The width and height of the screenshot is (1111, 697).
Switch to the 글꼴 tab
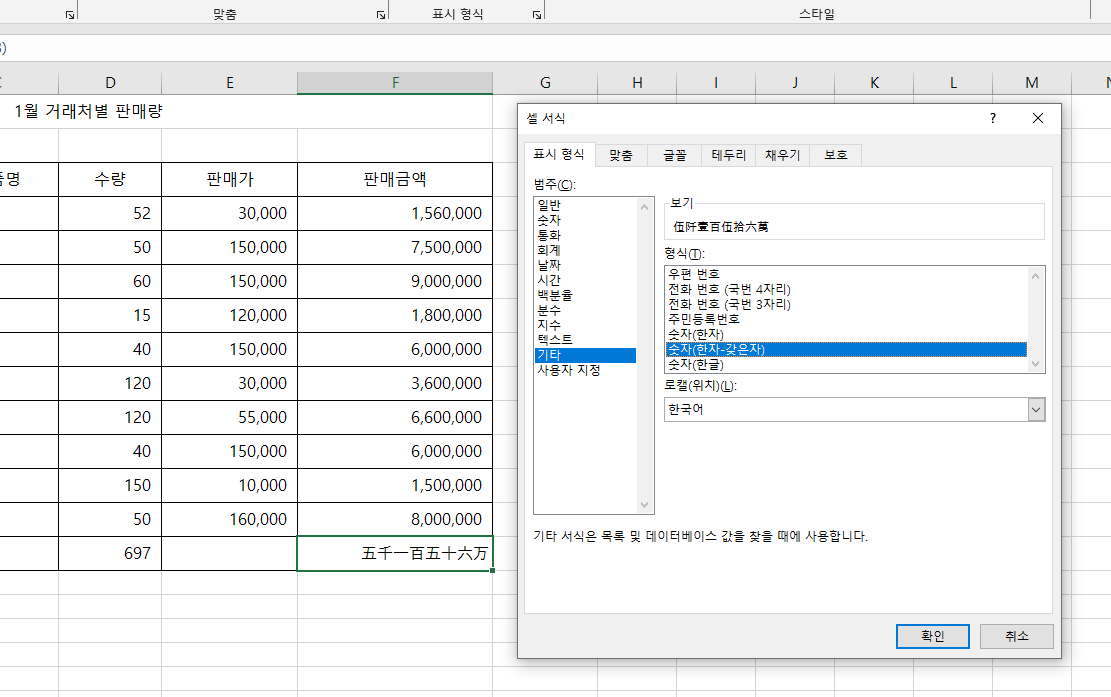coord(675,155)
